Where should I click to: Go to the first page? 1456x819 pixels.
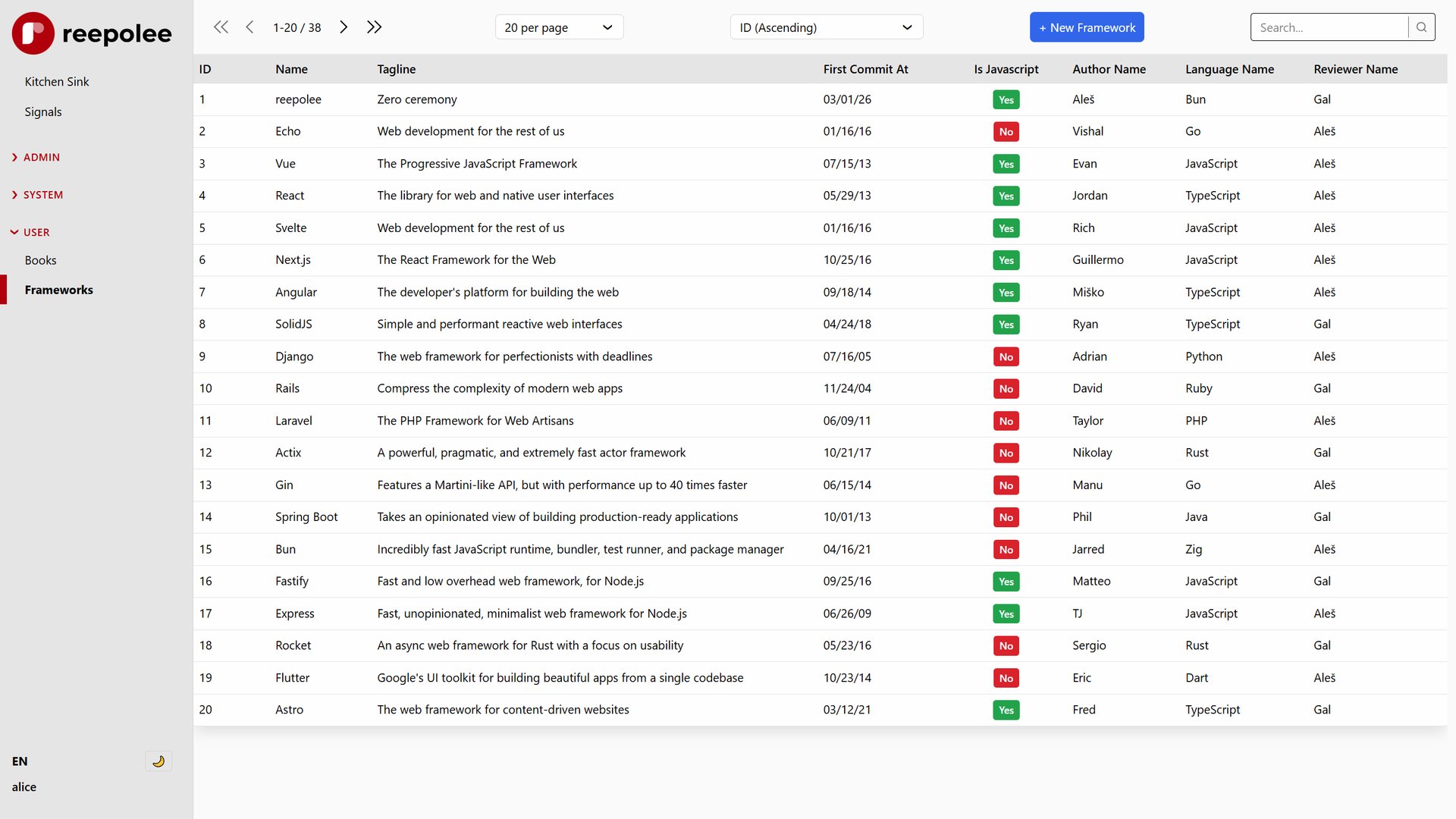pyautogui.click(x=221, y=27)
